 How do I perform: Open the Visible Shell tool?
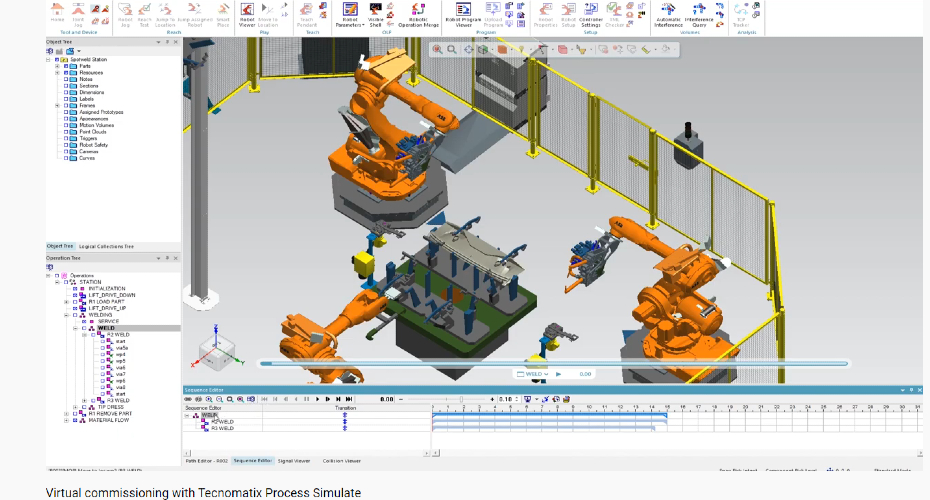point(376,10)
